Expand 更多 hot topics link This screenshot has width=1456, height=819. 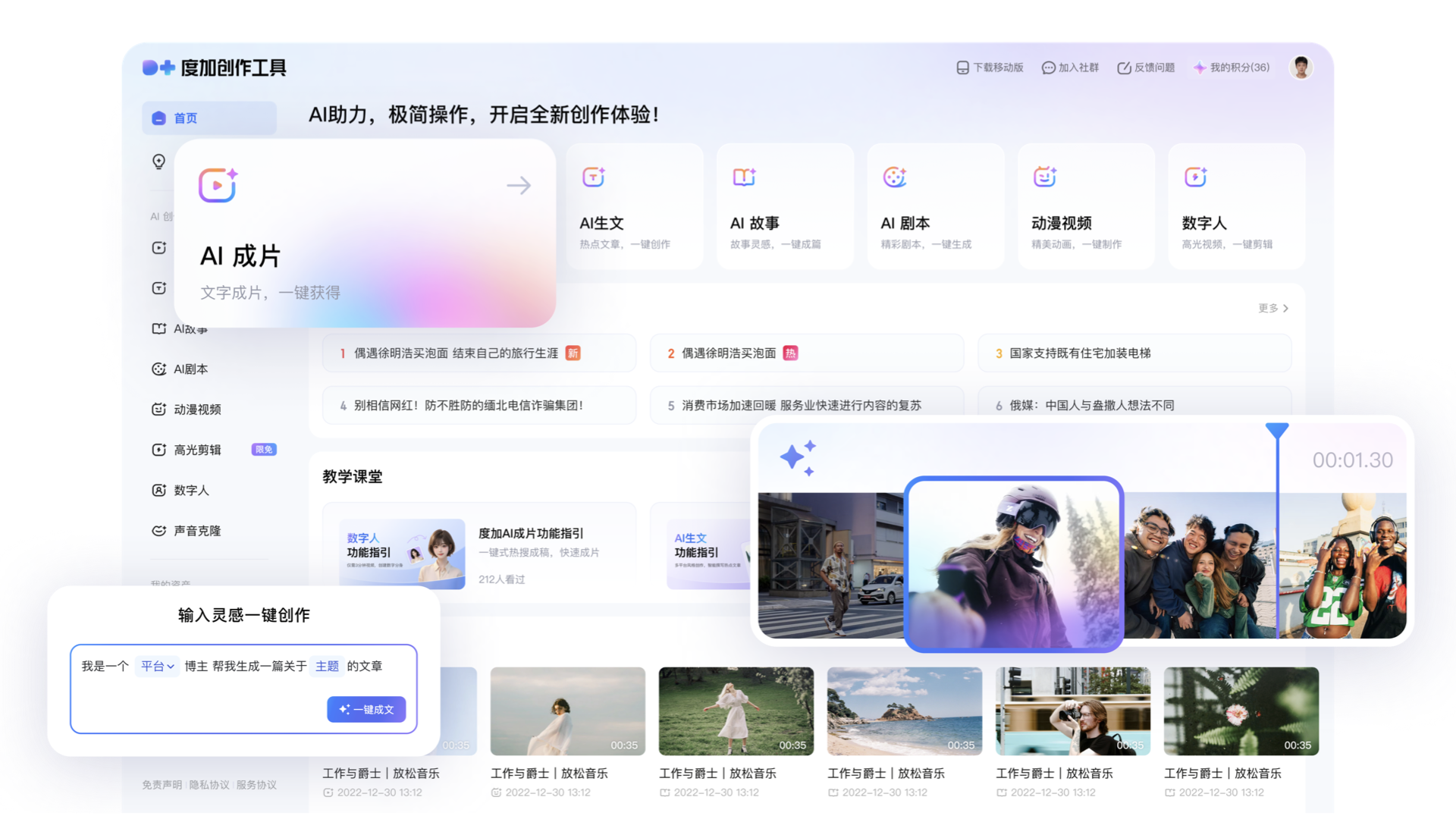tap(1273, 308)
